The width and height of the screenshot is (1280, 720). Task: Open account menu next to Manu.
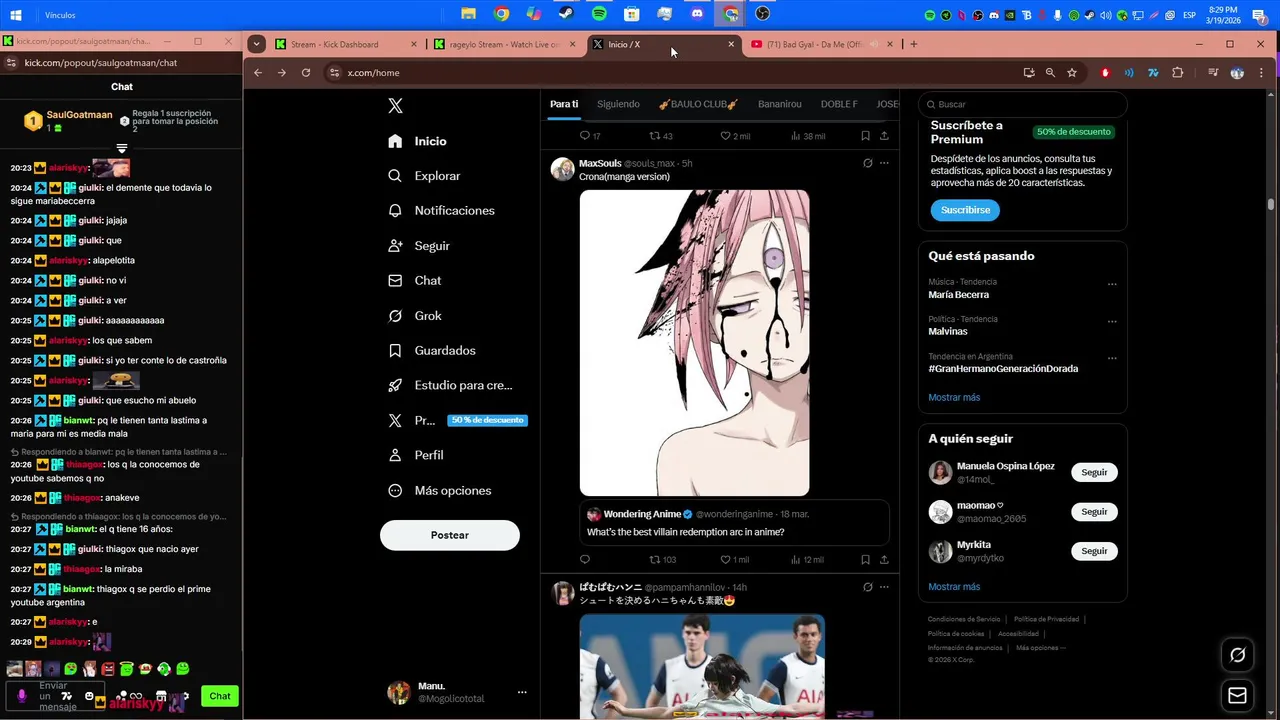pyautogui.click(x=522, y=692)
